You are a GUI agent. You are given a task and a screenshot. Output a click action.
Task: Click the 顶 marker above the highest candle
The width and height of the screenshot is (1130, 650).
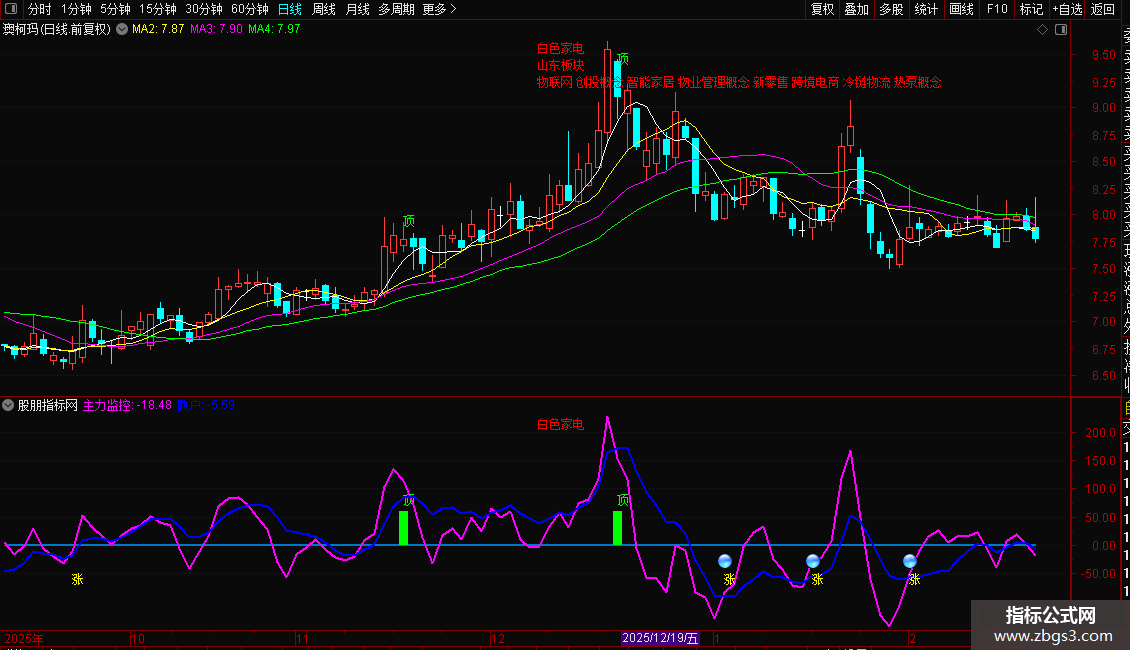click(623, 58)
